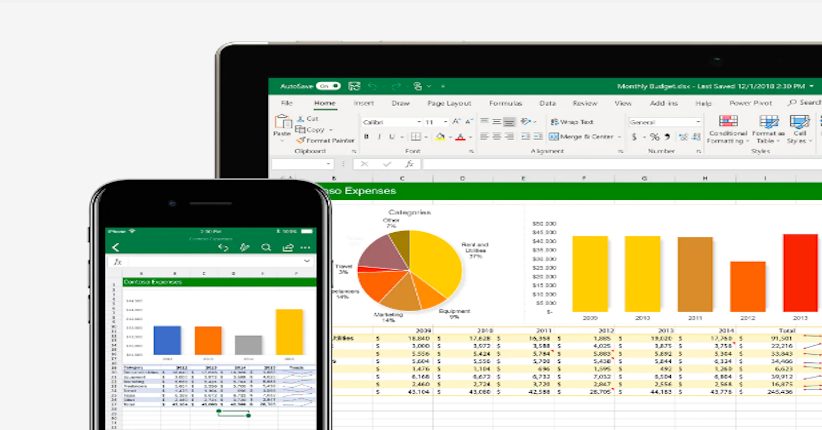Open Format as Table menu
Viewport: 822px width, 430px height.
pyautogui.click(x=769, y=130)
